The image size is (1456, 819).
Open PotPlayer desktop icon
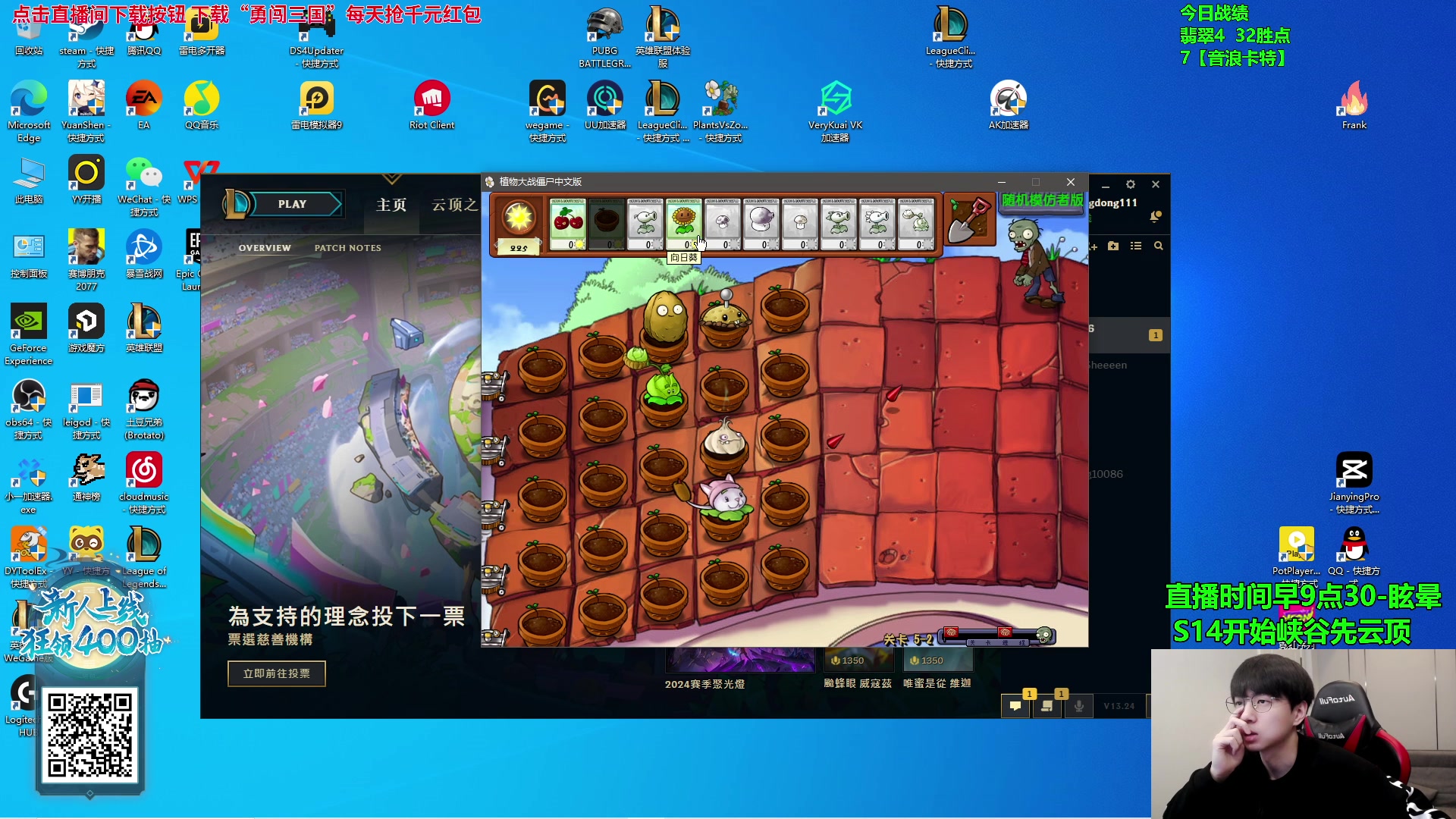1297,552
